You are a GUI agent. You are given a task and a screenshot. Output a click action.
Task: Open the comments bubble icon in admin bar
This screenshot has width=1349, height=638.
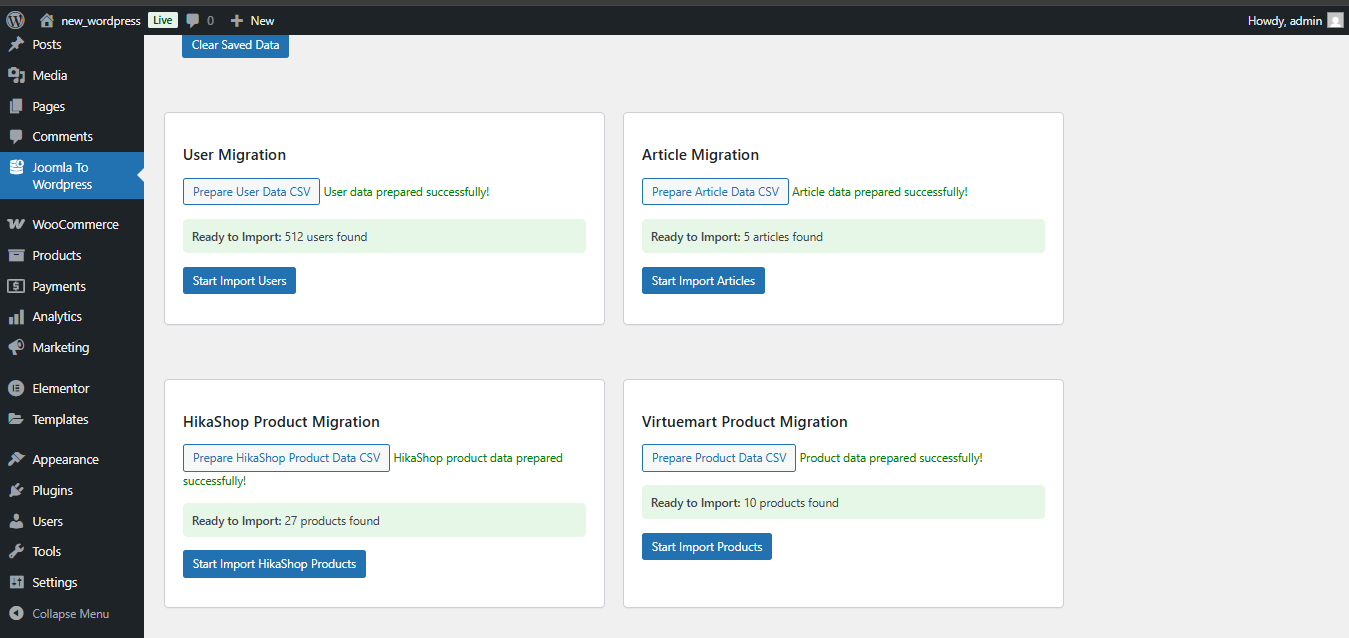click(x=193, y=20)
